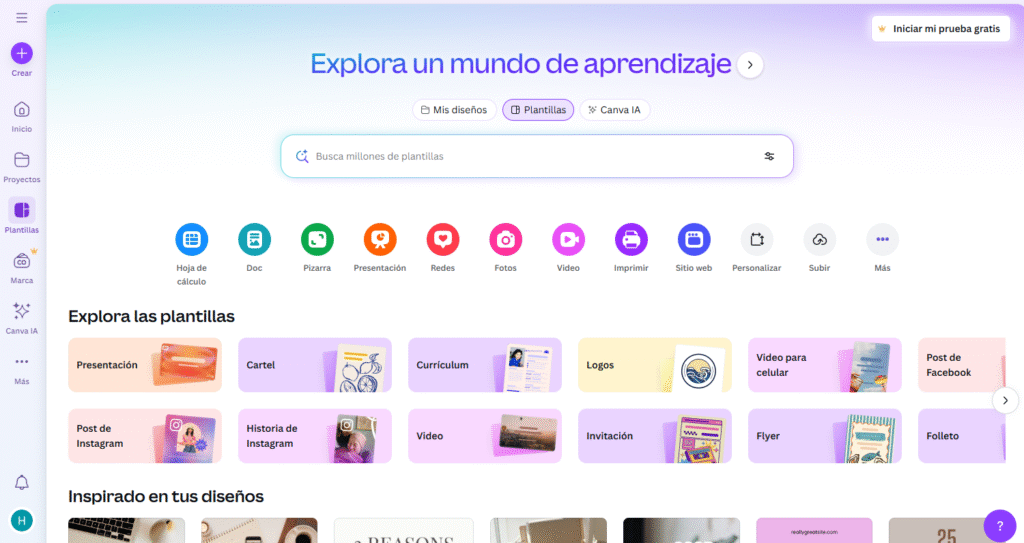The height and width of the screenshot is (543, 1024).
Task: Switch to the Canva IA tab
Action: pyautogui.click(x=614, y=110)
